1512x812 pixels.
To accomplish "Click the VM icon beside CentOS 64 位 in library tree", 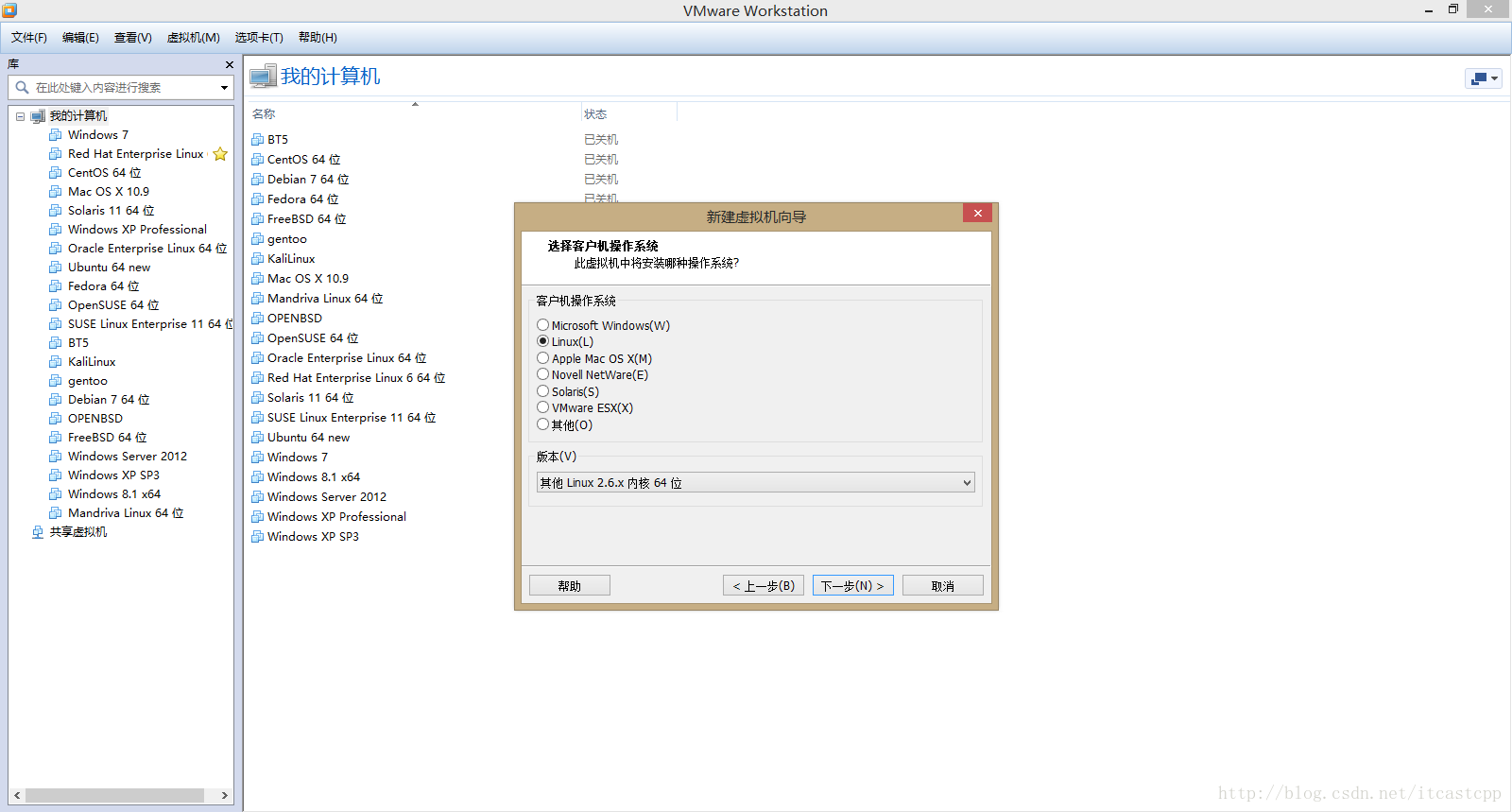I will tap(56, 173).
